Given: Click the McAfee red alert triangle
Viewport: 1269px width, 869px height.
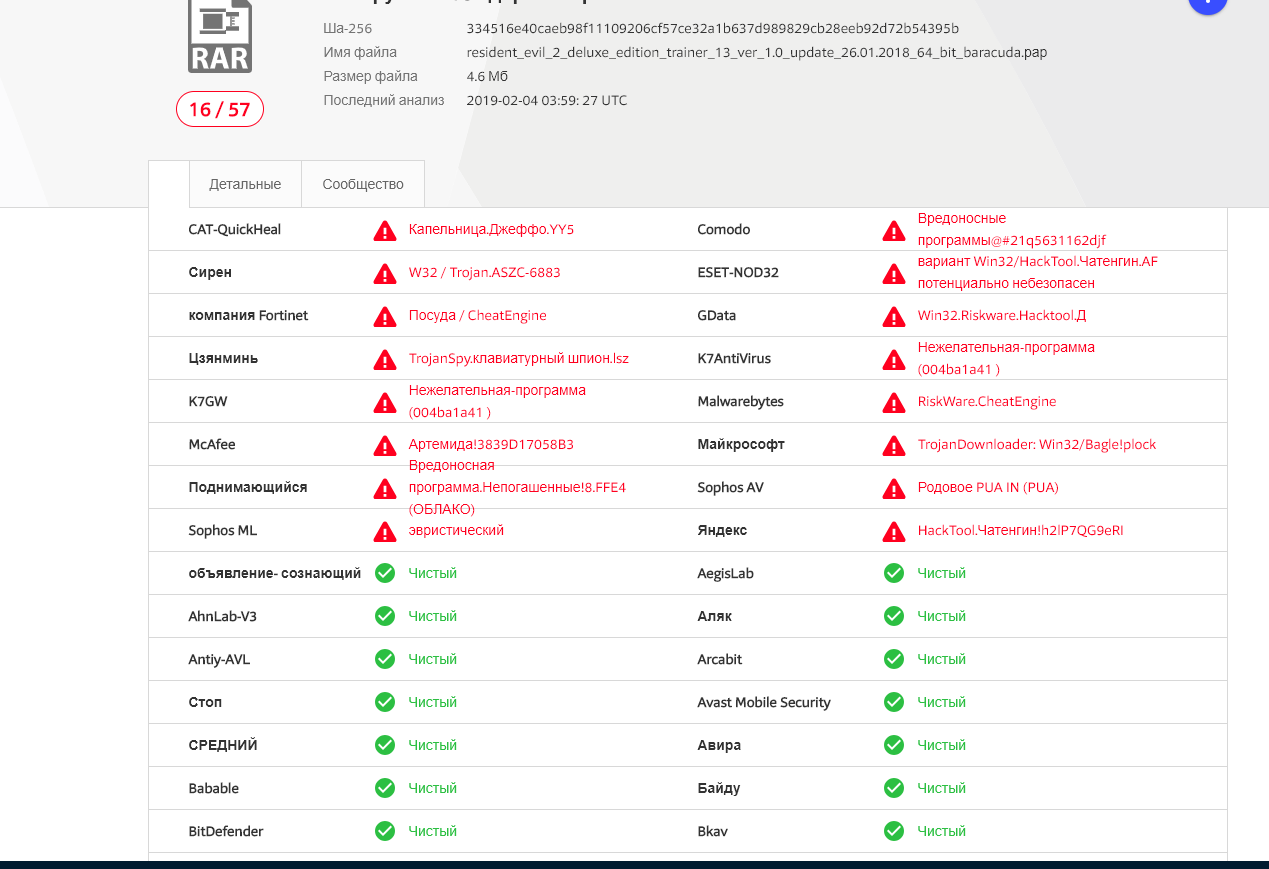Looking at the screenshot, I should (384, 446).
